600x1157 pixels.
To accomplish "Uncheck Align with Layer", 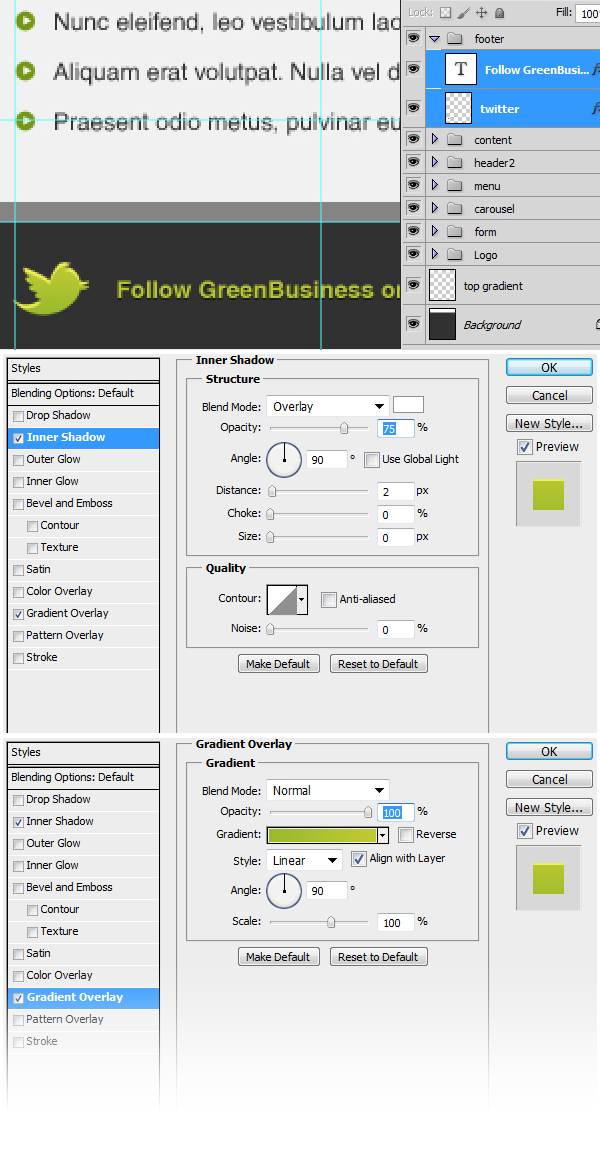I will pyautogui.click(x=359, y=858).
